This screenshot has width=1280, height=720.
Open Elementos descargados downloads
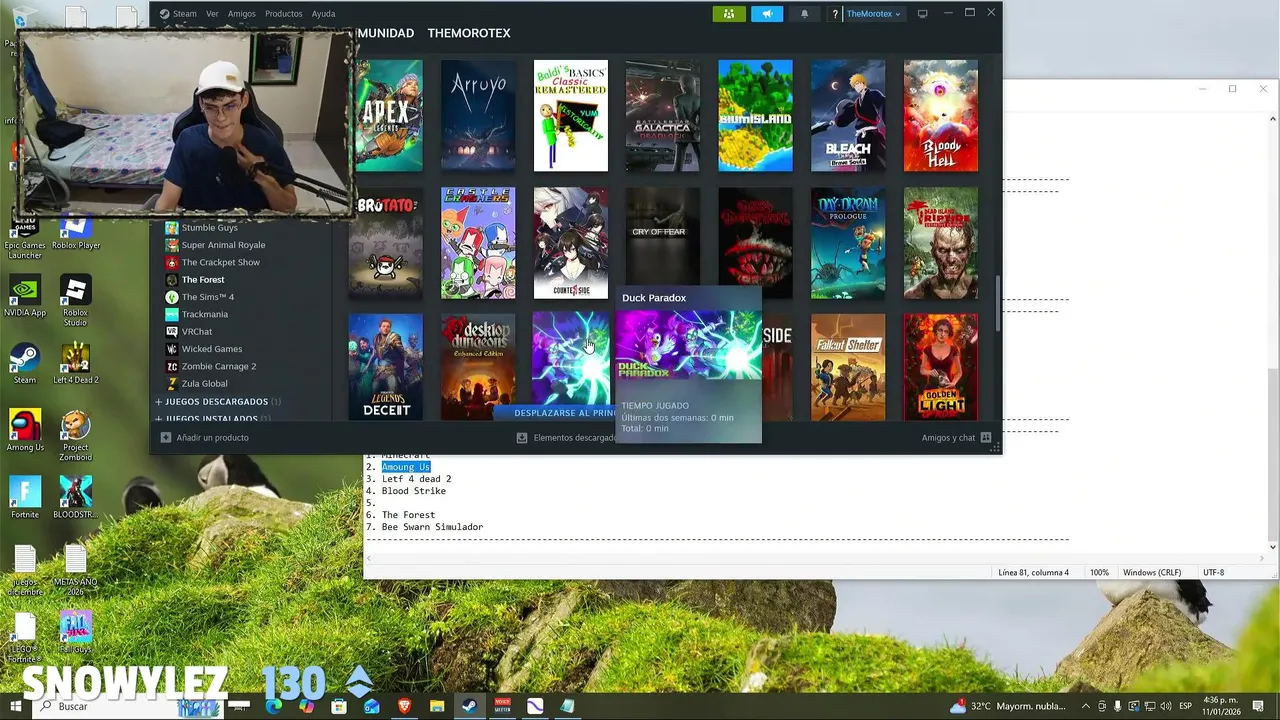[567, 437]
